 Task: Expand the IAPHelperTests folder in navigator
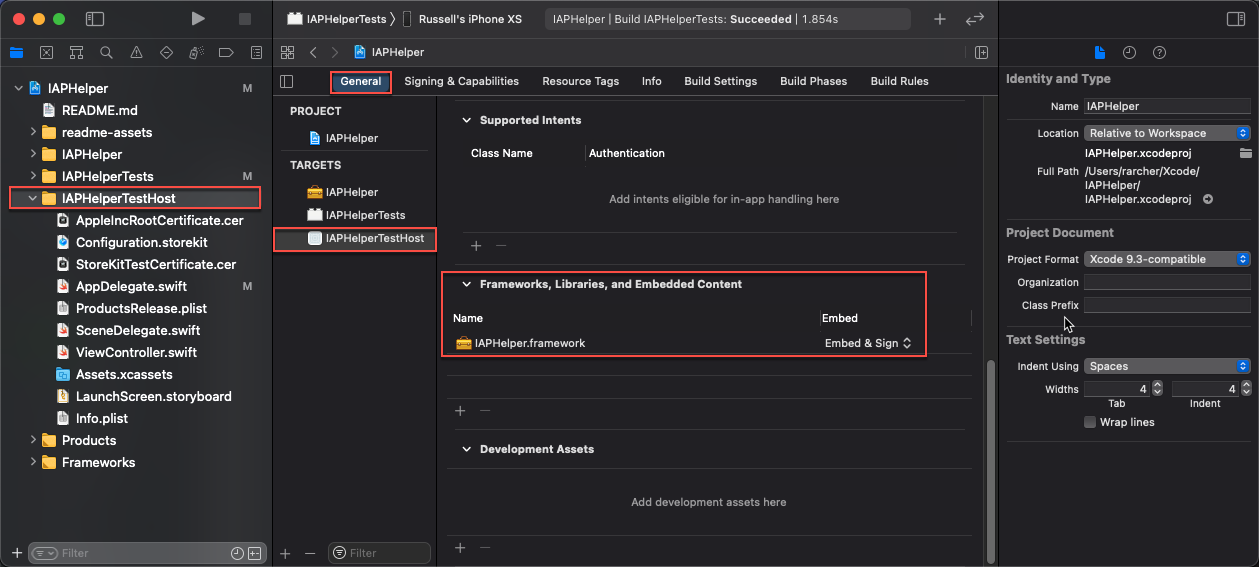33,176
